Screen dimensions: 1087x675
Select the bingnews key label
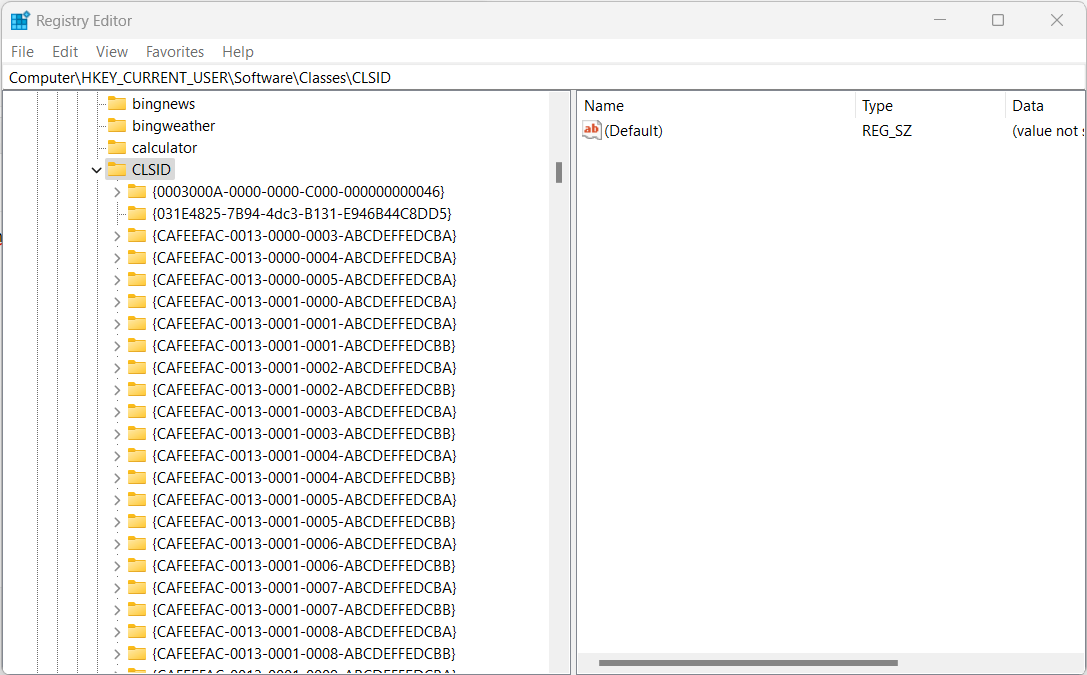(164, 104)
